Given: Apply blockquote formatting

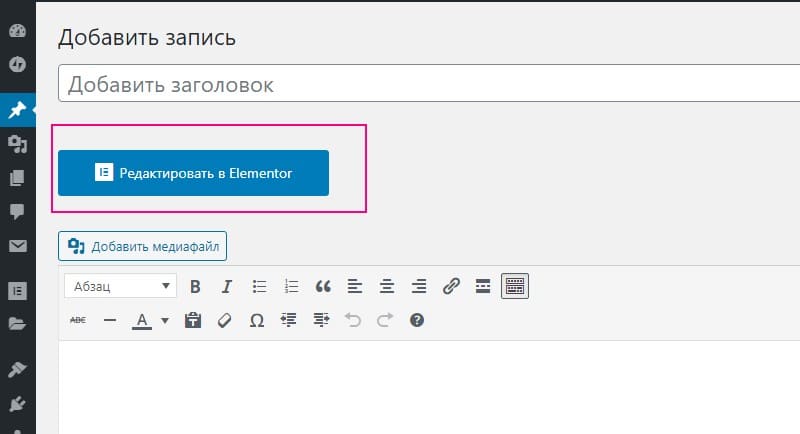Looking at the screenshot, I should point(323,287).
